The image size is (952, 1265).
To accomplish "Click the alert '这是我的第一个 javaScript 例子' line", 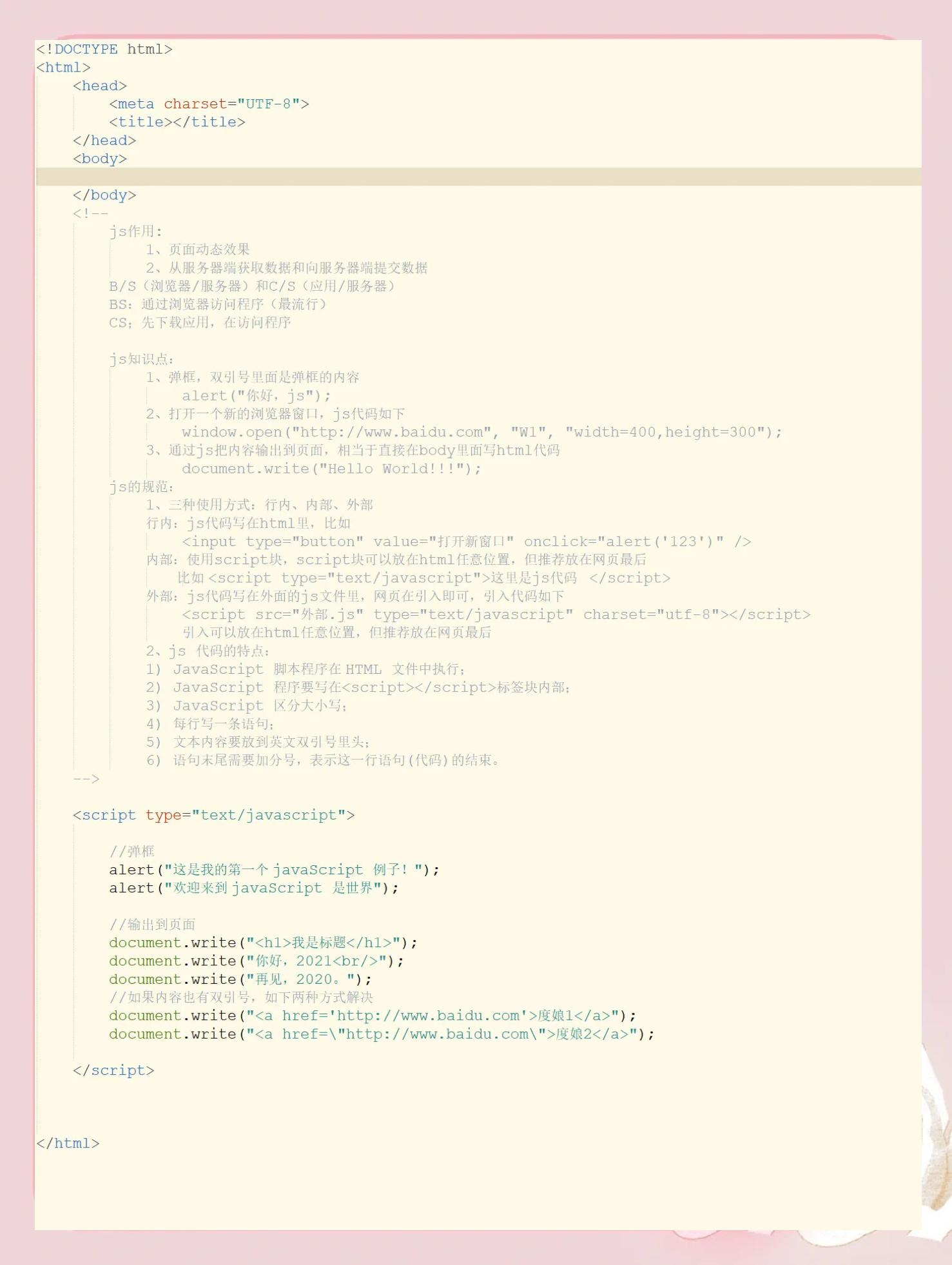I will click(274, 870).
